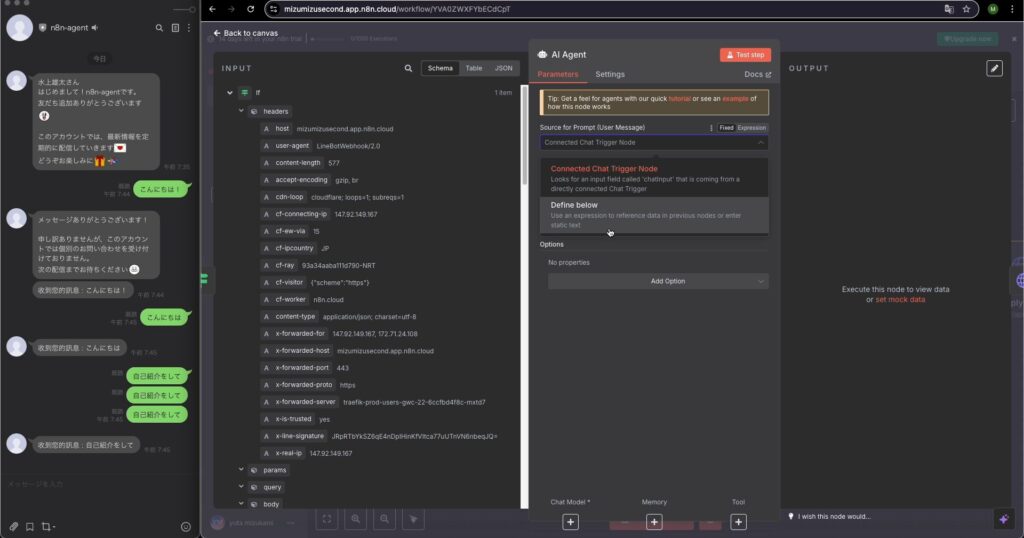Click the Upgrade now button
1024x538 pixels.
click(x=967, y=39)
